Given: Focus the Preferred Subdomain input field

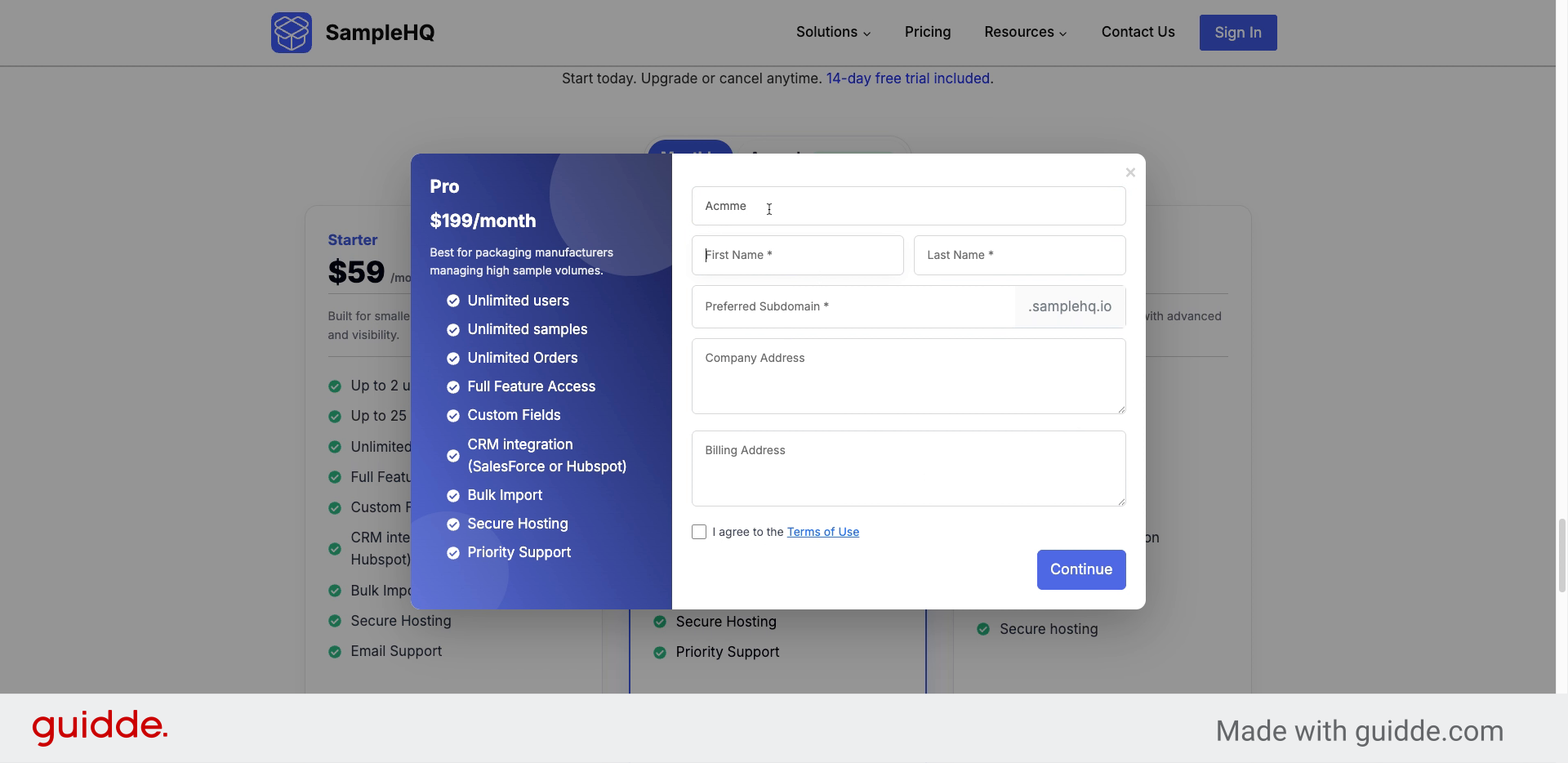Looking at the screenshot, I should pyautogui.click(x=853, y=307).
